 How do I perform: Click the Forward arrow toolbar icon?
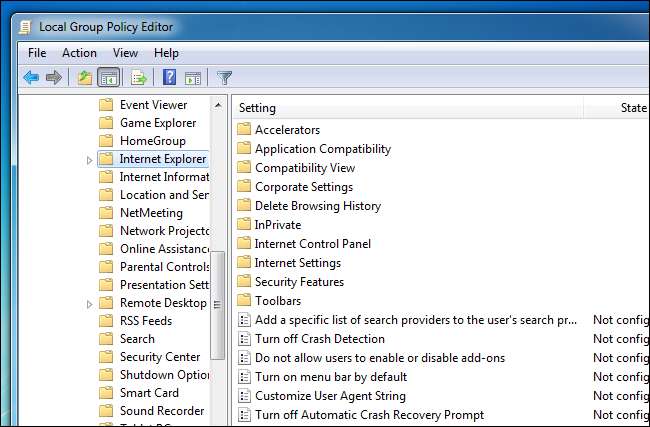[x=54, y=77]
